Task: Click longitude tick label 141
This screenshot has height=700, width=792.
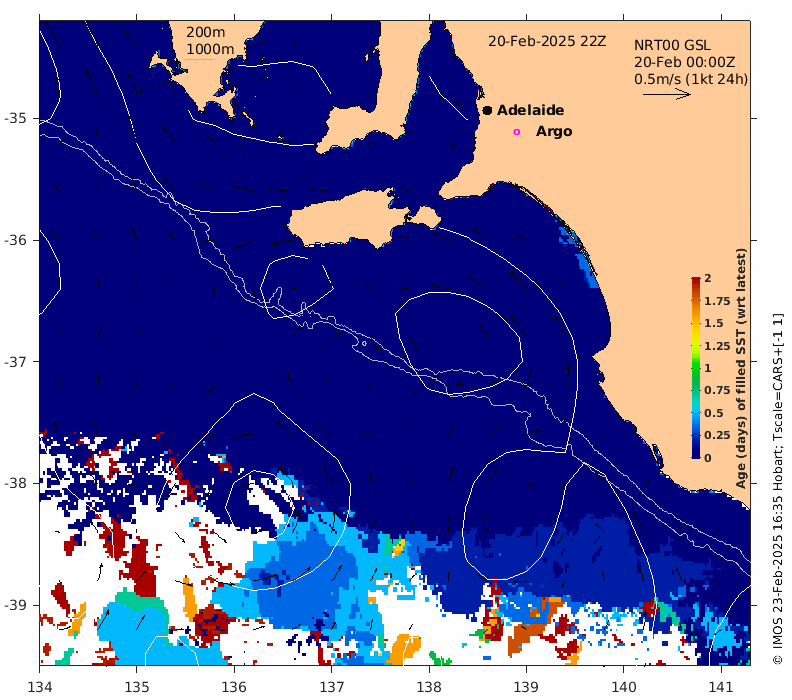Action: click(x=721, y=687)
